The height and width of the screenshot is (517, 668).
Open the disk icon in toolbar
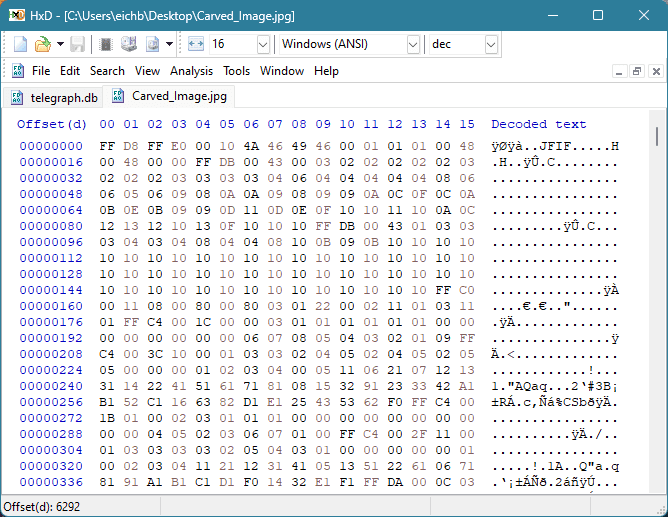(128, 44)
